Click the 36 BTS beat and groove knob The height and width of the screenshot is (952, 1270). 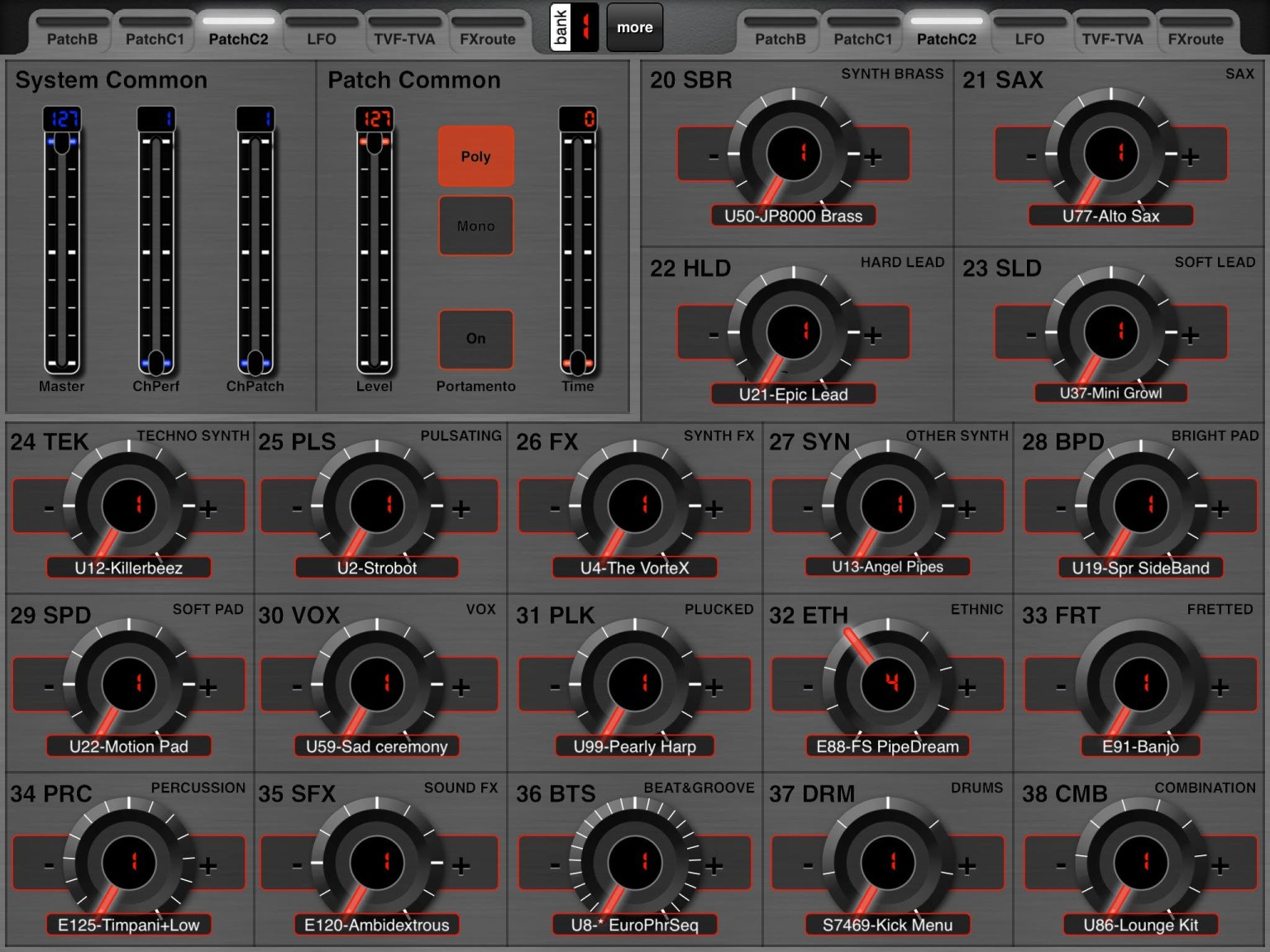click(635, 861)
